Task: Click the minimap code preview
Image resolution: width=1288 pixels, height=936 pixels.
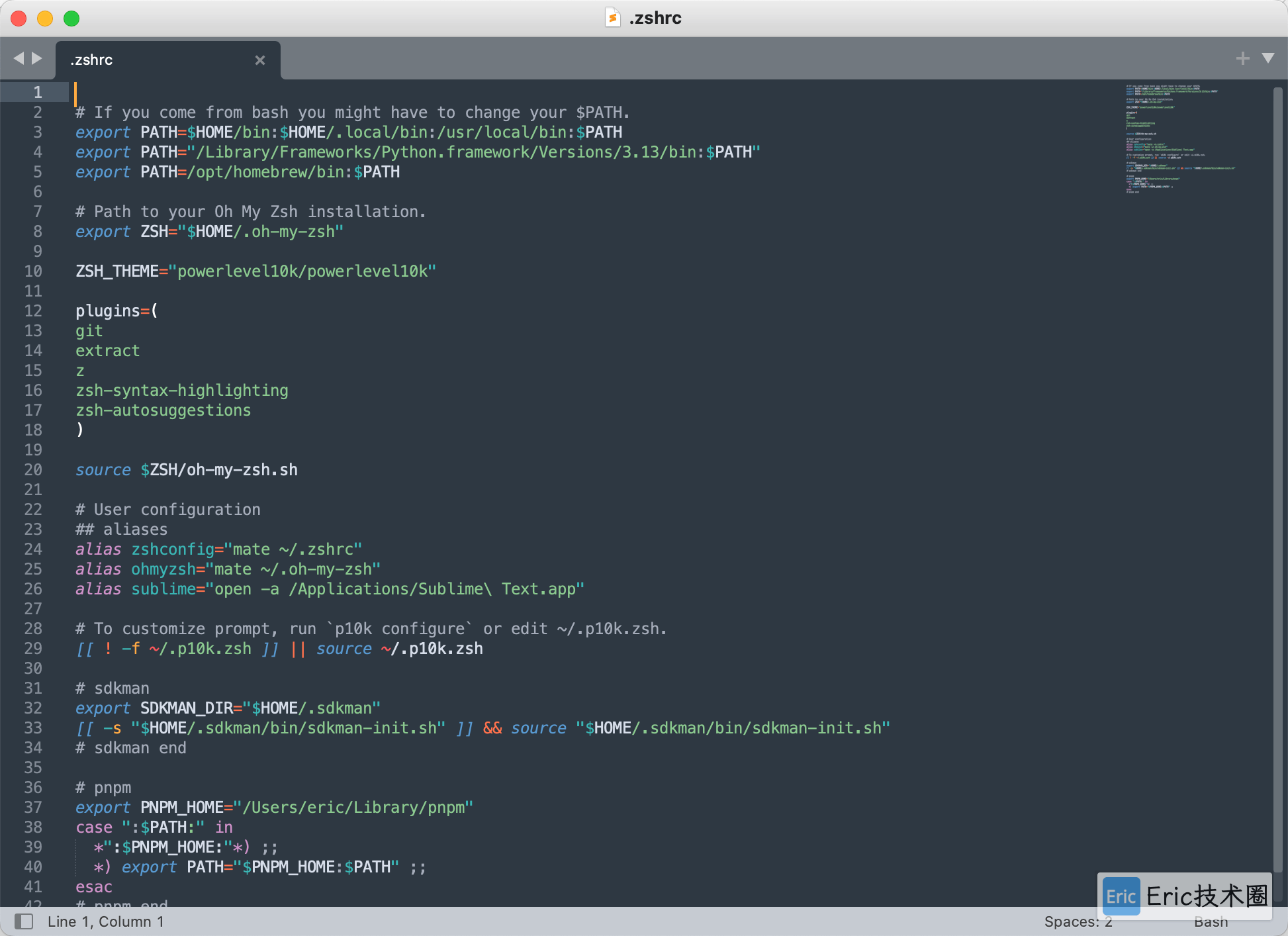Action: [x=1181, y=138]
